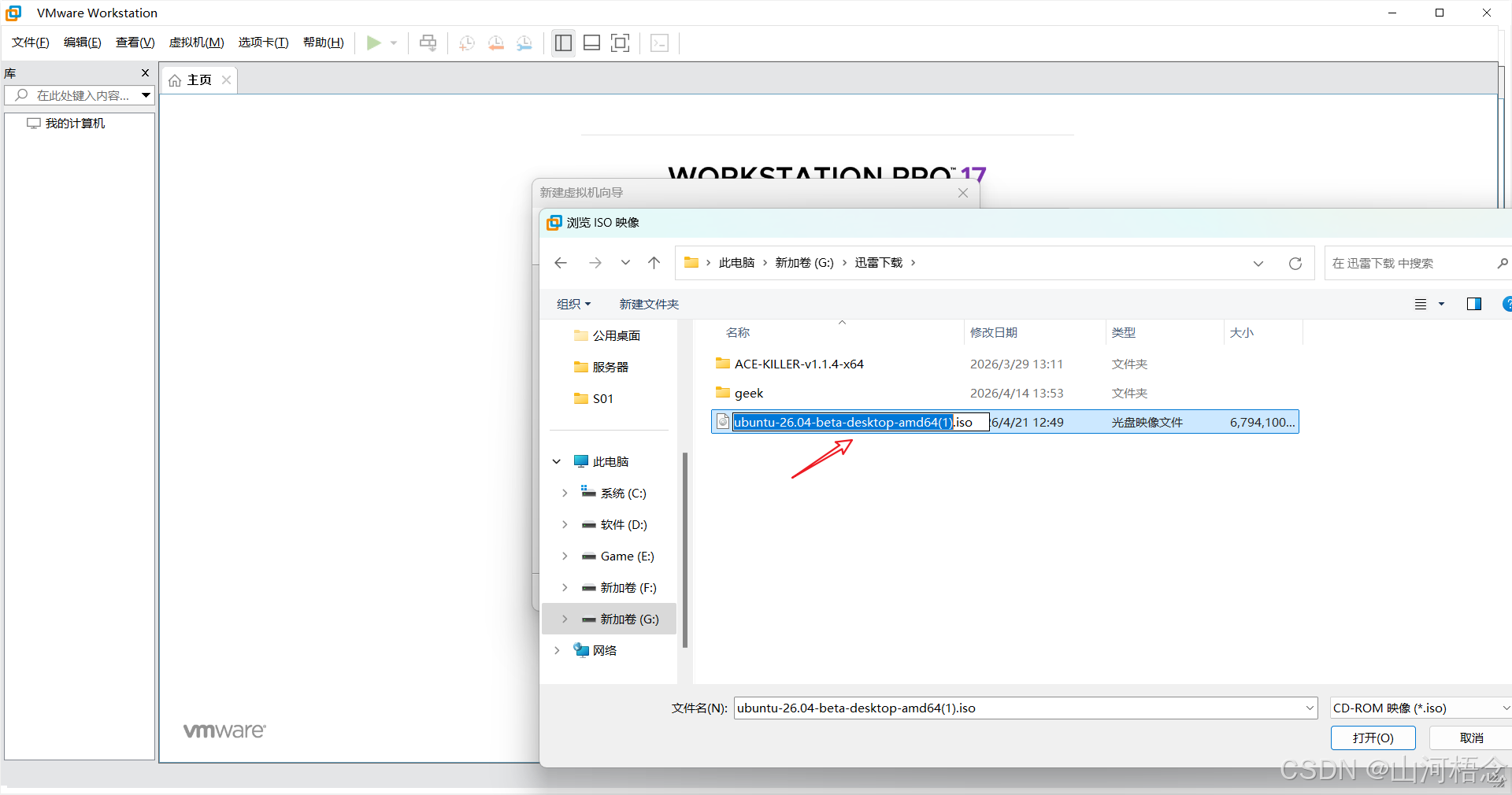Open the CD-ROM 映像 (*.iso) file type dropdown

point(1421,708)
